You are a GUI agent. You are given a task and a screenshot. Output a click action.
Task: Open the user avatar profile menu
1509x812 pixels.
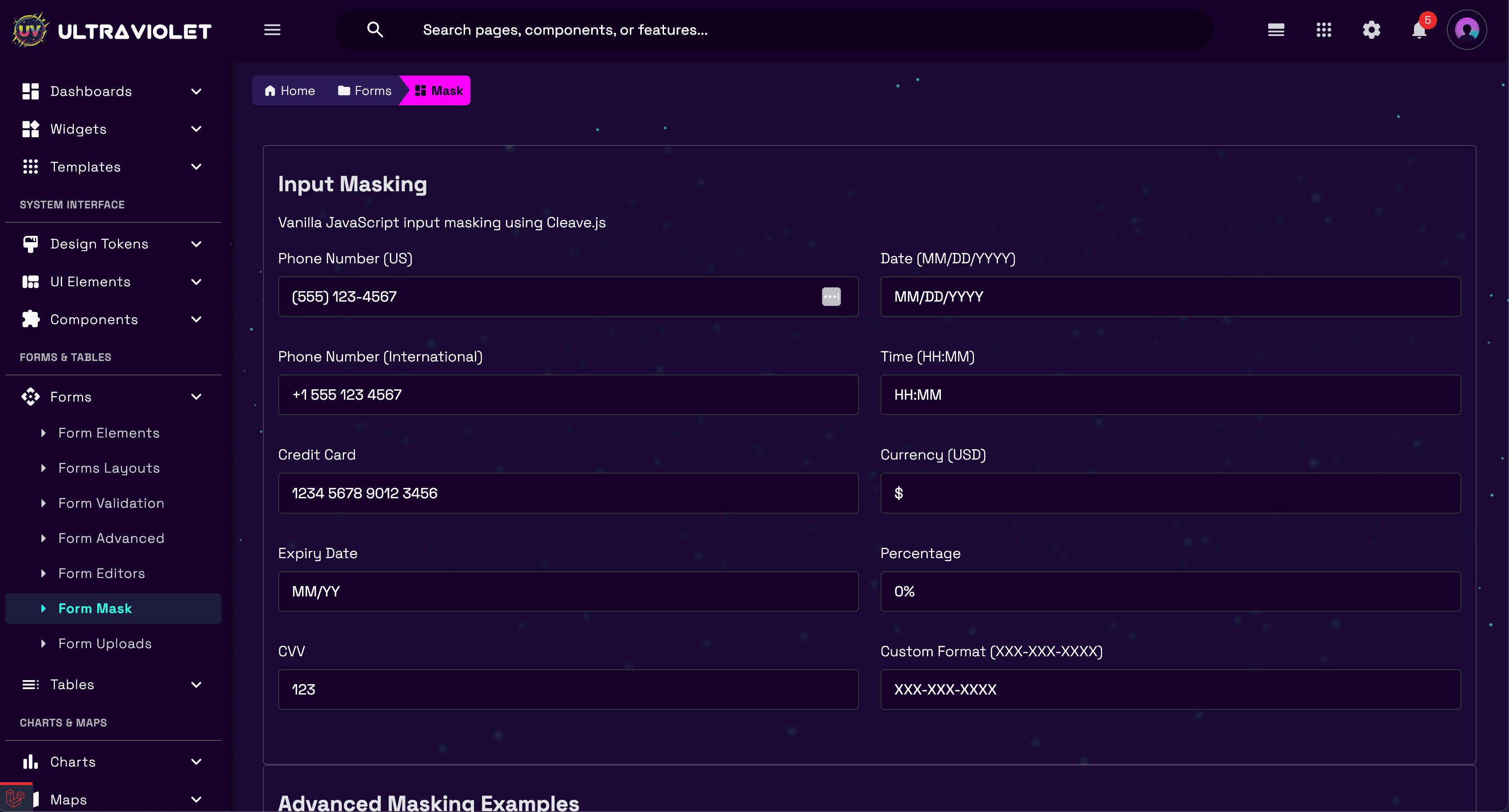pyautogui.click(x=1466, y=30)
